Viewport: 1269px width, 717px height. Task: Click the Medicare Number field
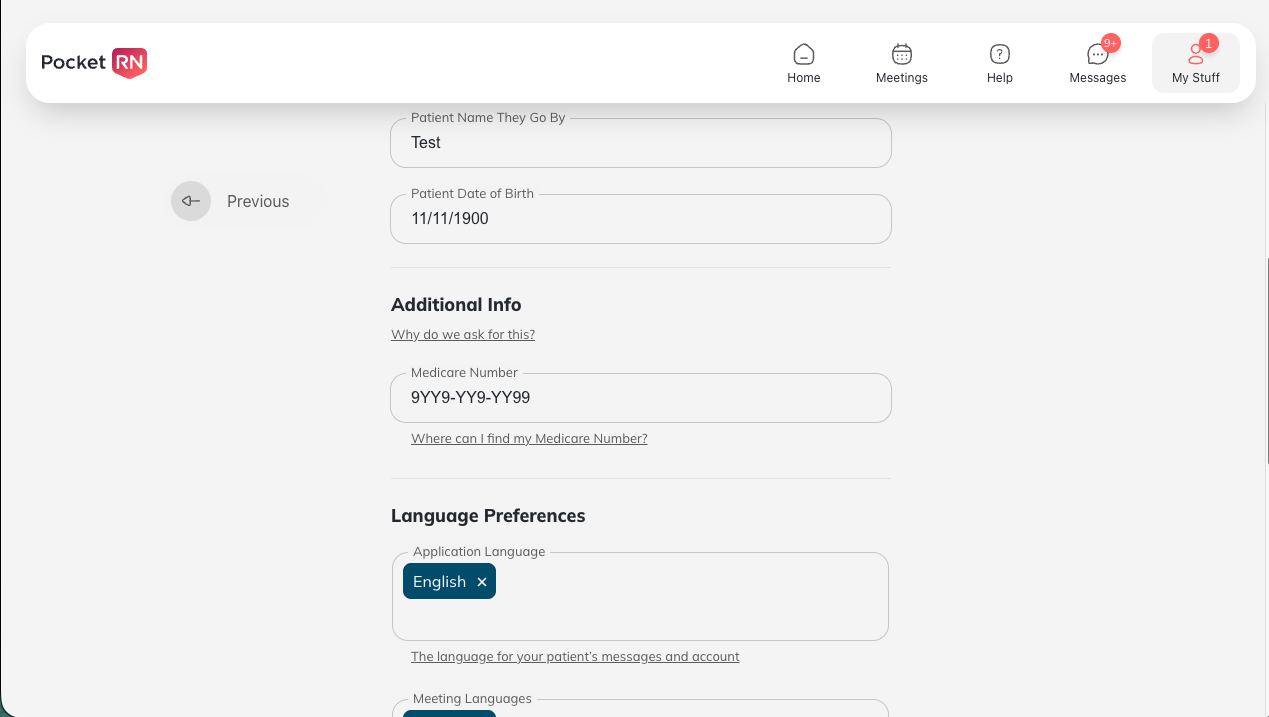click(x=640, y=397)
